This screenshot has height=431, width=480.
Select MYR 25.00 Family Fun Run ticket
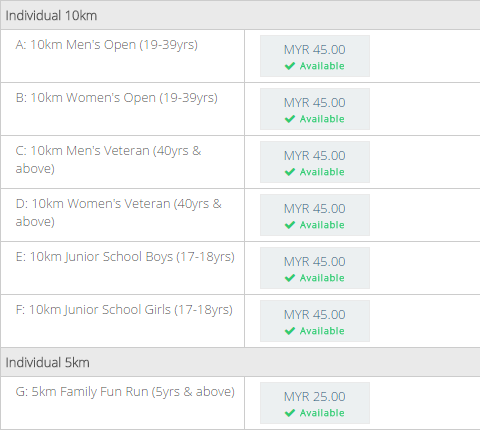[315, 403]
